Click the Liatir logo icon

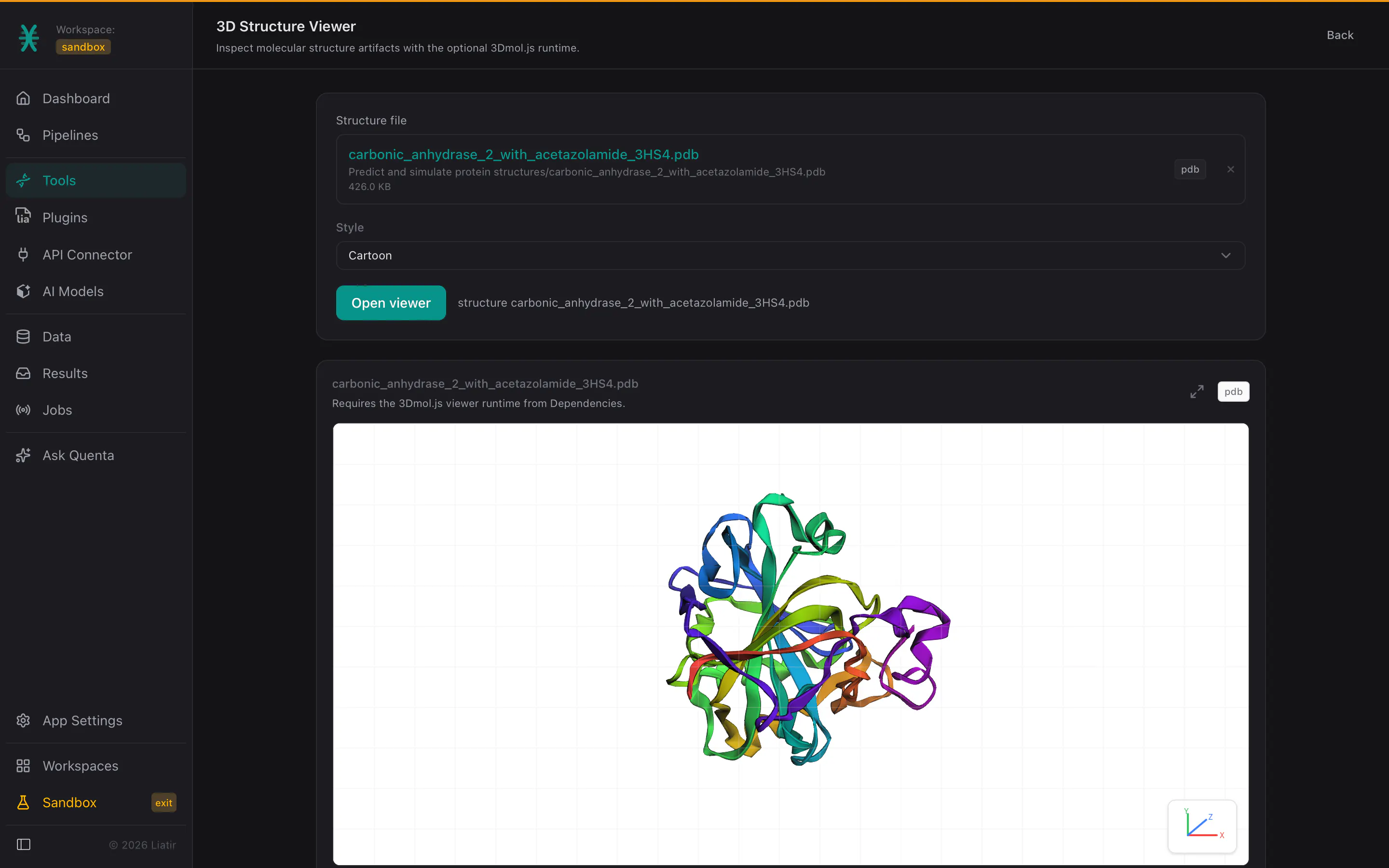coord(29,38)
